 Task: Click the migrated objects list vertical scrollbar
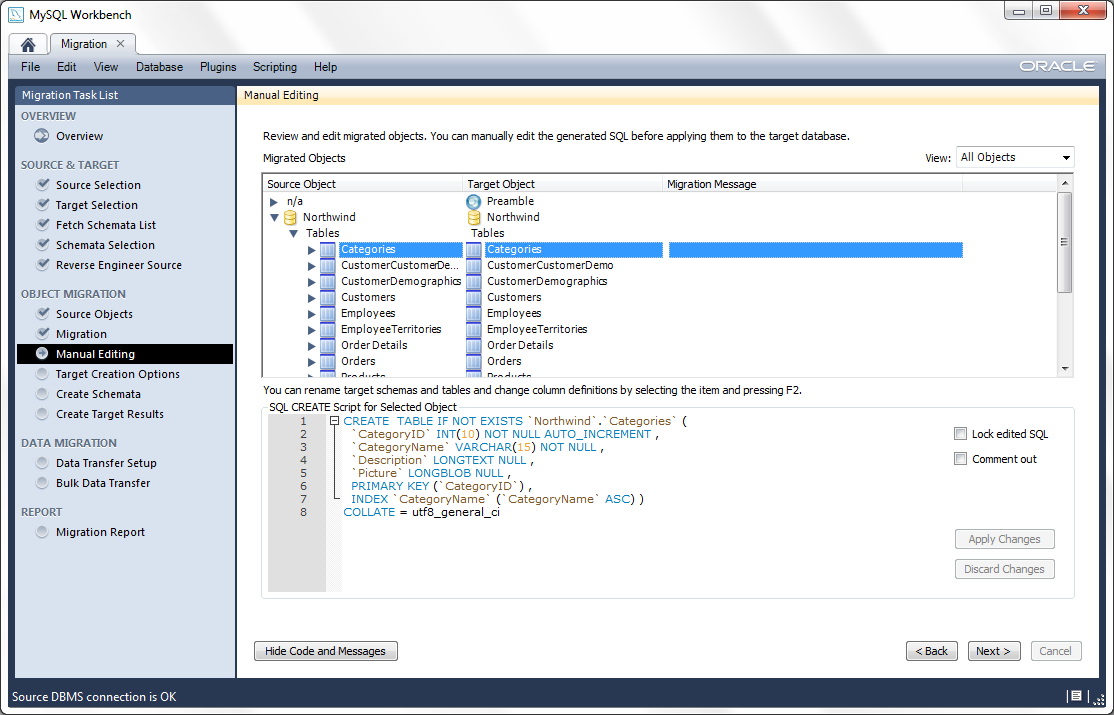coord(1064,243)
